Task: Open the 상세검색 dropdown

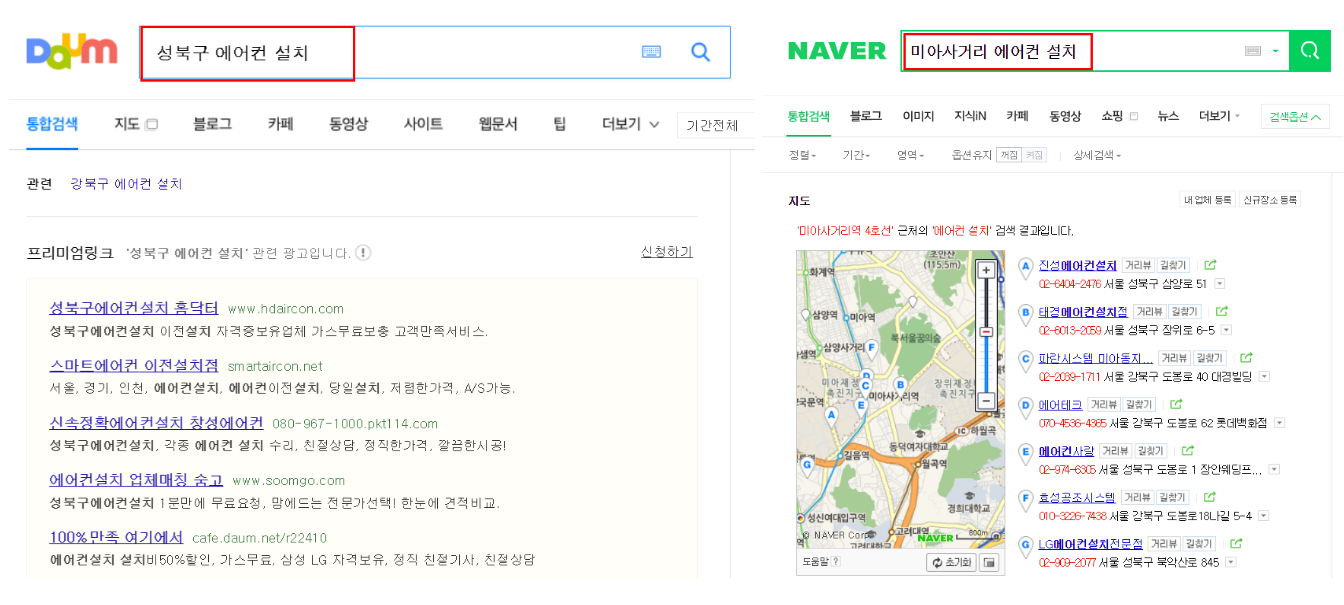Action: (1097, 155)
